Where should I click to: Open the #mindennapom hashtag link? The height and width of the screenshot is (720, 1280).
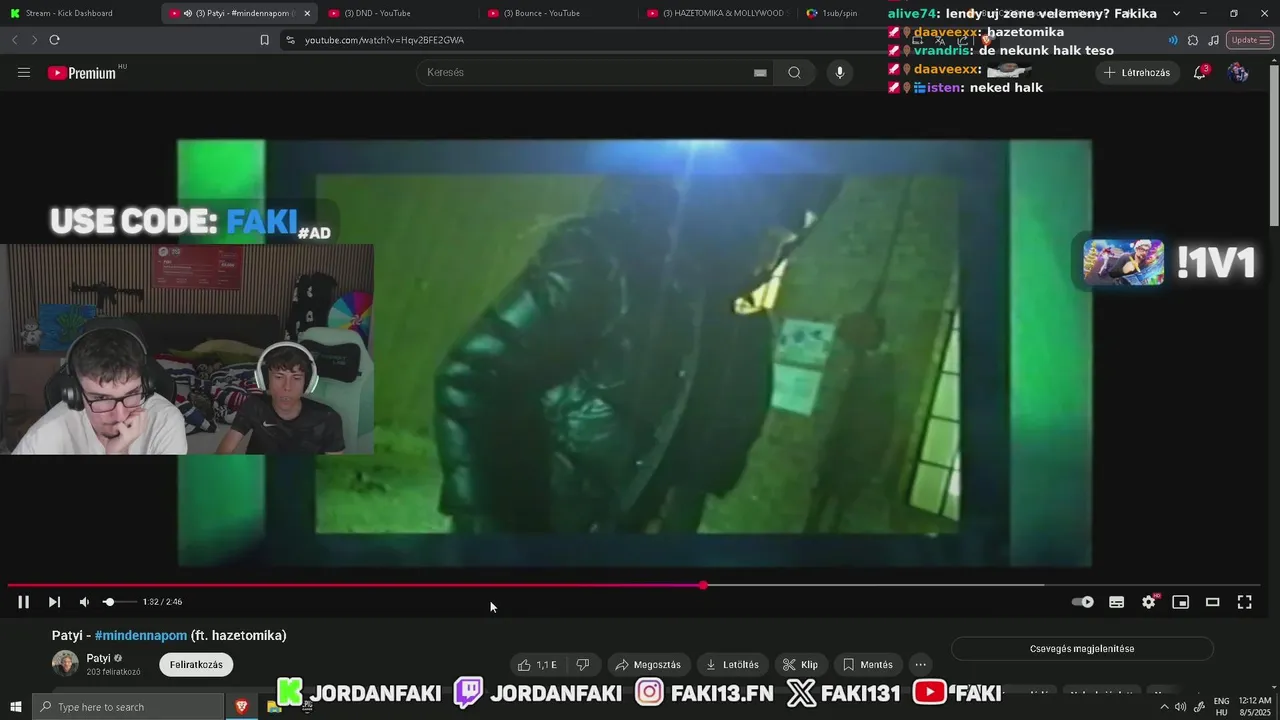pyautogui.click(x=141, y=635)
